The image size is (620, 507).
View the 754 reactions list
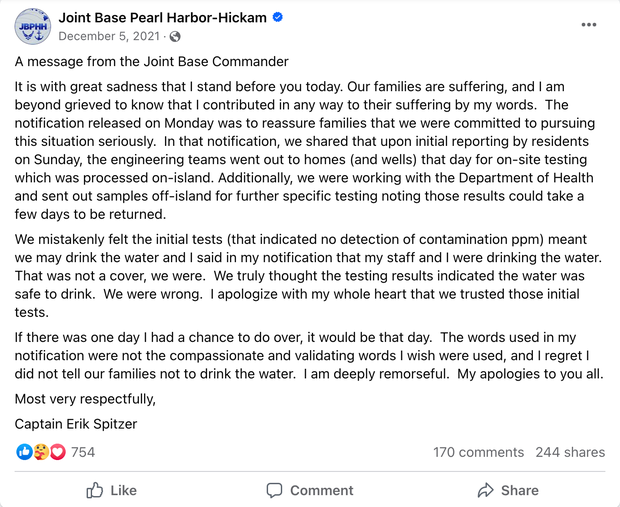83,452
